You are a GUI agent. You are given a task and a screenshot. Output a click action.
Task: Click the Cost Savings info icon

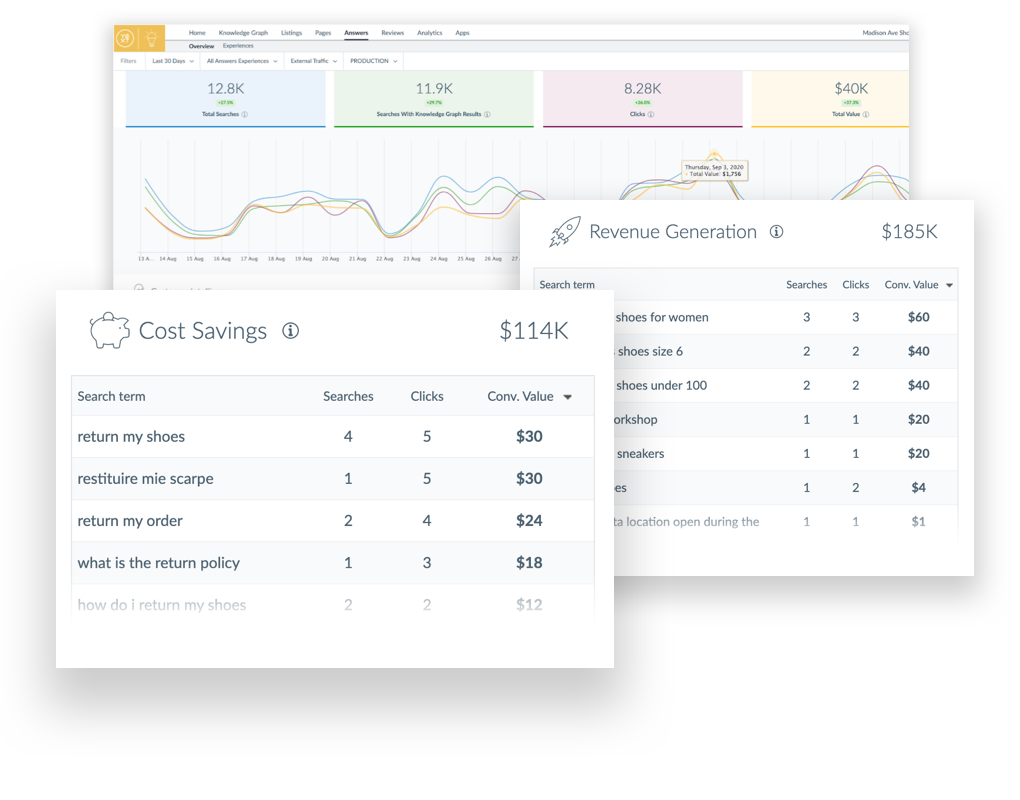[x=290, y=331]
